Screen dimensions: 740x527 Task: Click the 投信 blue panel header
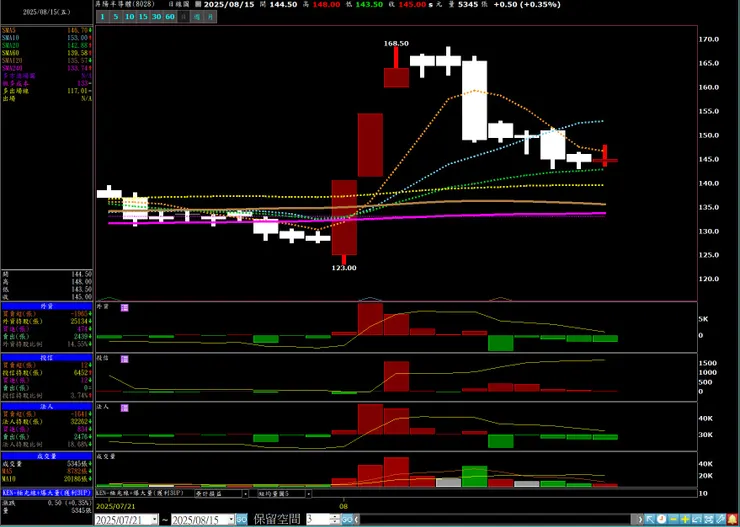click(47, 358)
